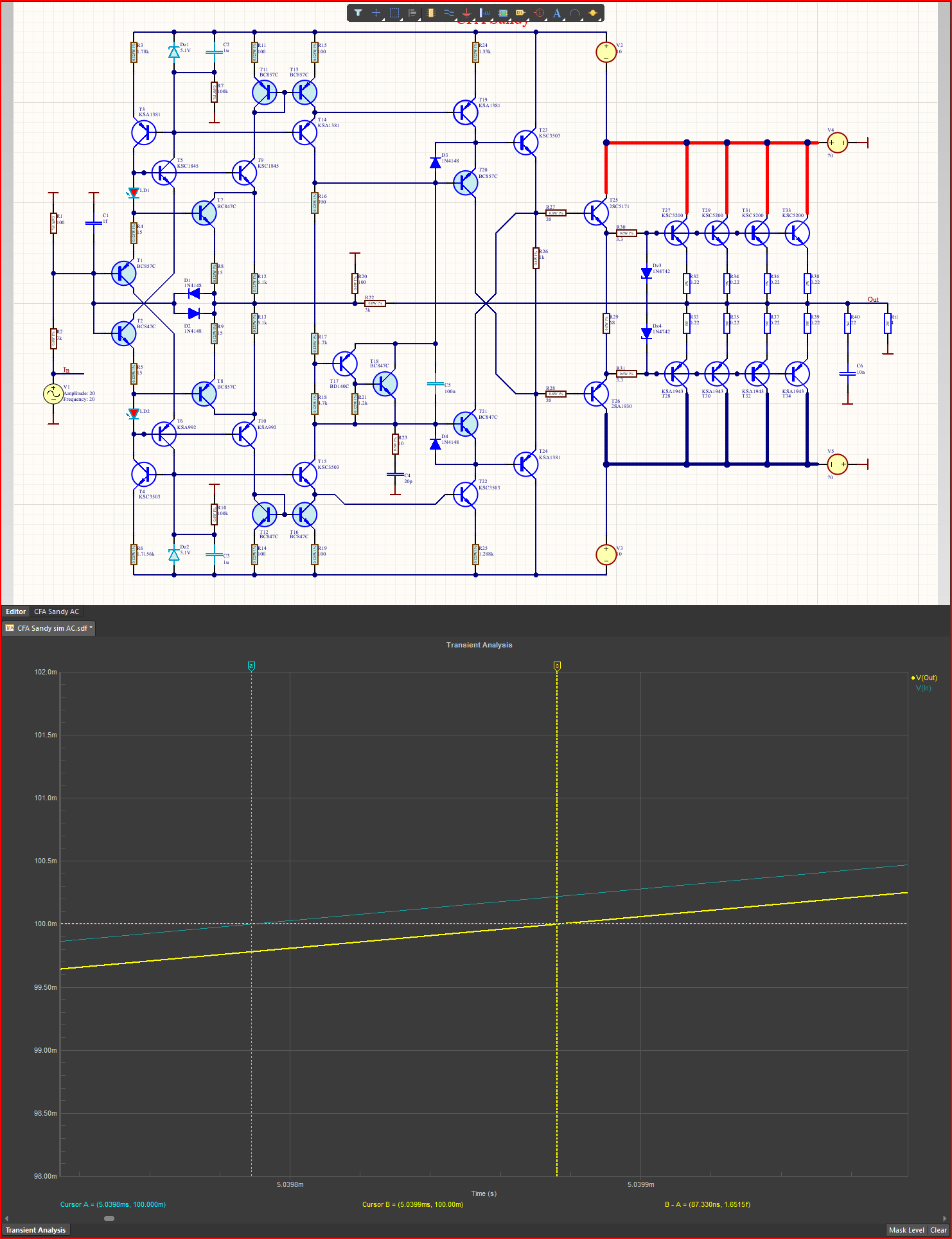Screen dimensions: 952x1239
Task: Select transistor T23 KSC3503
Action: coord(525,143)
